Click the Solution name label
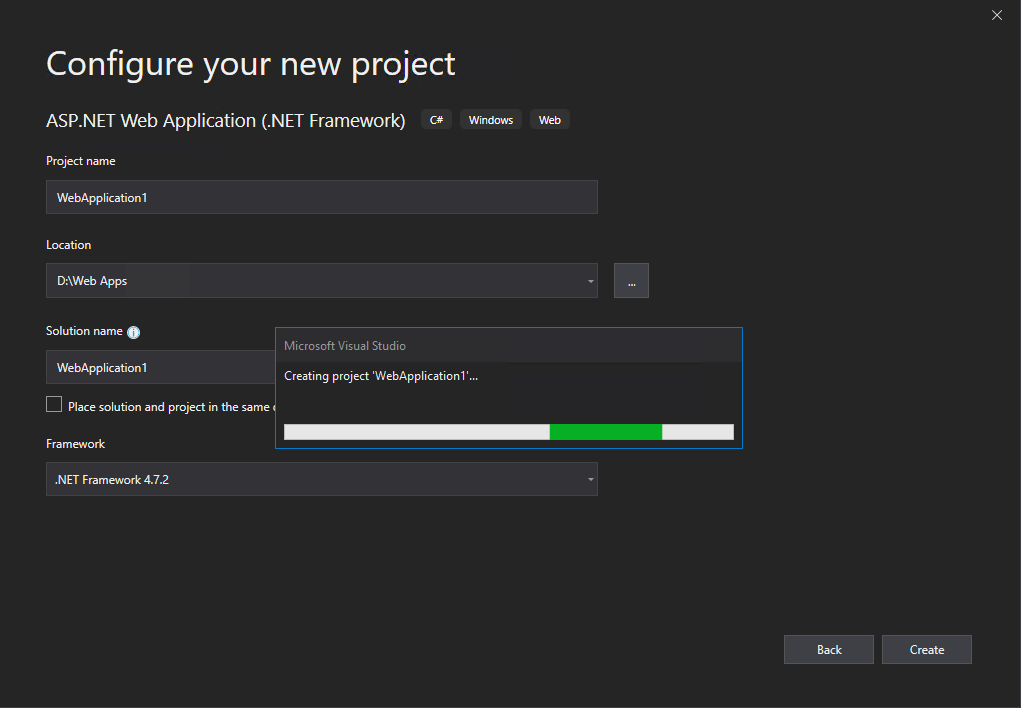This screenshot has width=1022, height=708. tap(84, 331)
